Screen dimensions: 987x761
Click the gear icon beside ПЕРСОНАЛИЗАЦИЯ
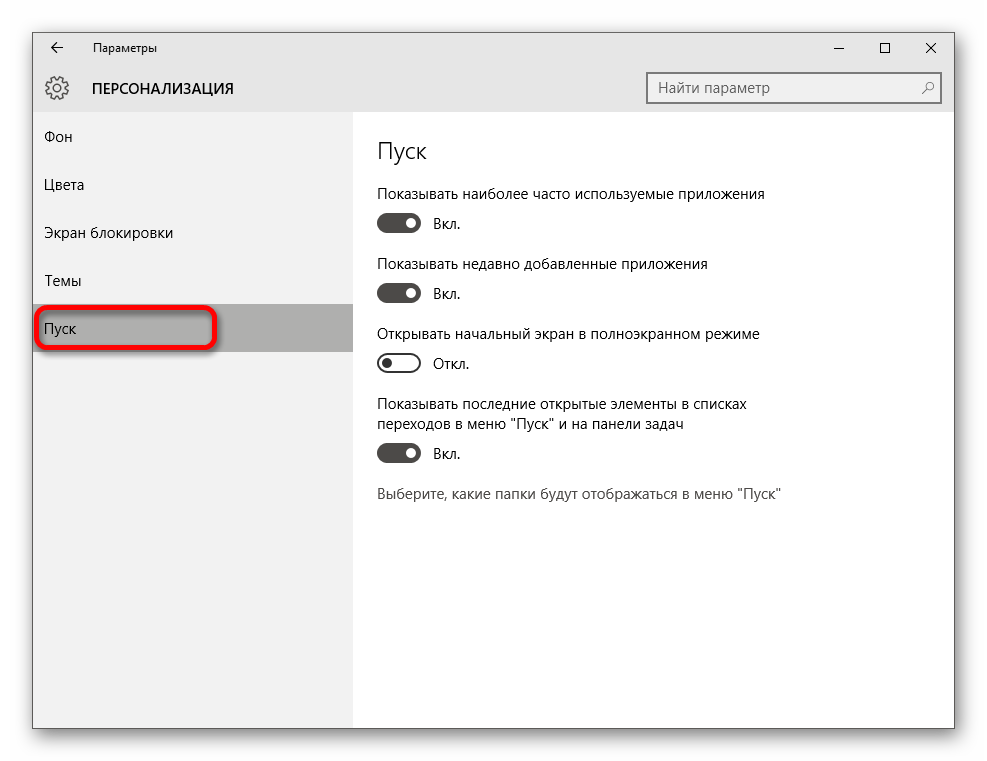tap(57, 88)
